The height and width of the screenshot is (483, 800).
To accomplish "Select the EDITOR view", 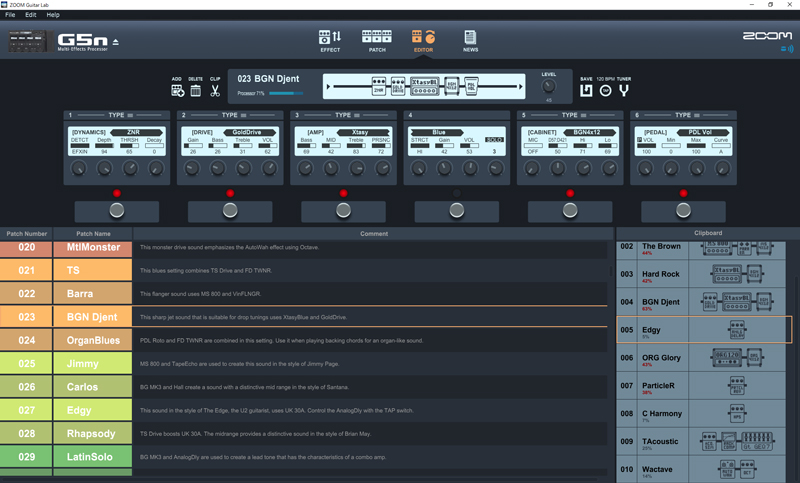I will [423, 41].
